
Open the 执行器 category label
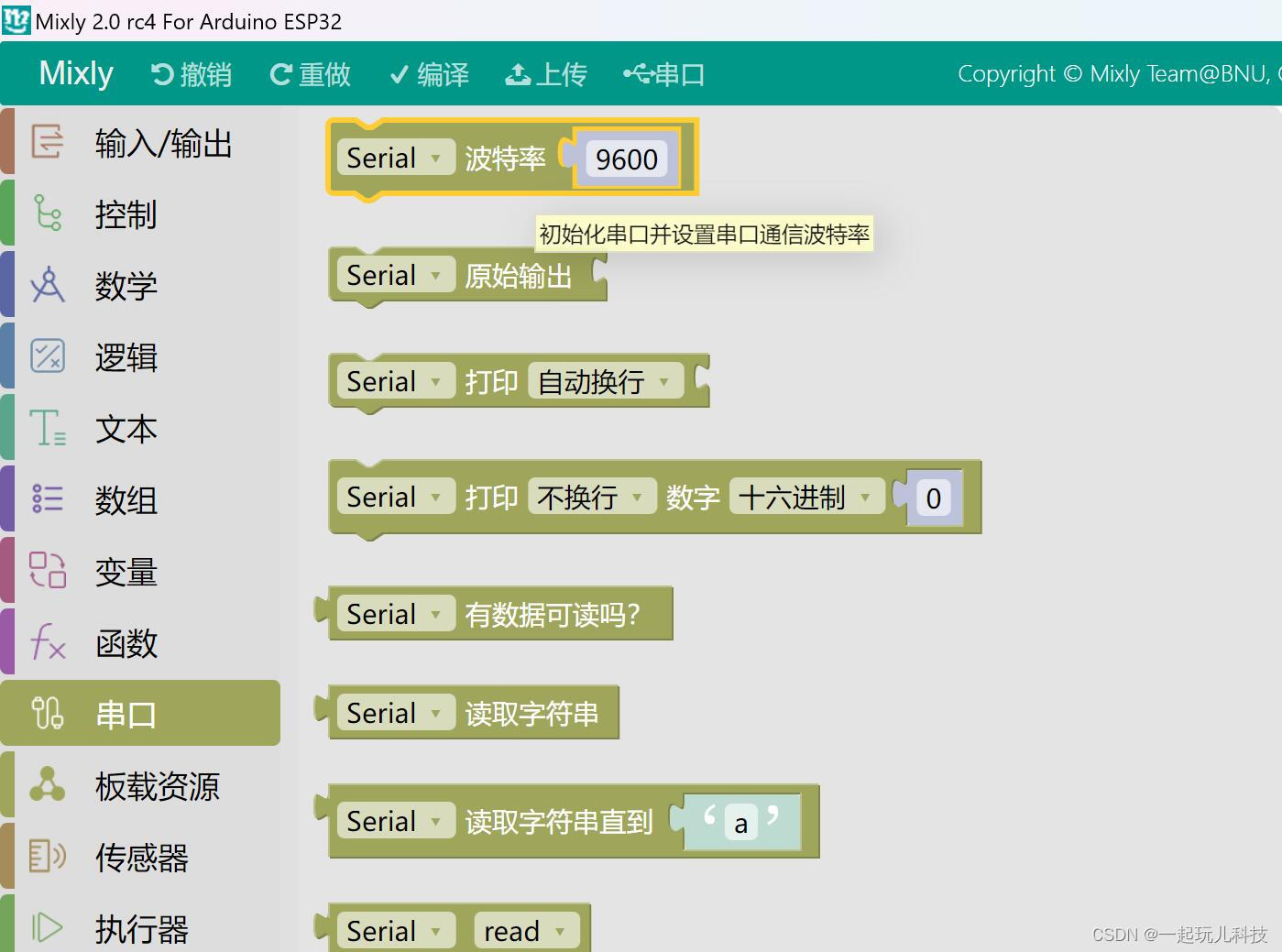pos(142,929)
